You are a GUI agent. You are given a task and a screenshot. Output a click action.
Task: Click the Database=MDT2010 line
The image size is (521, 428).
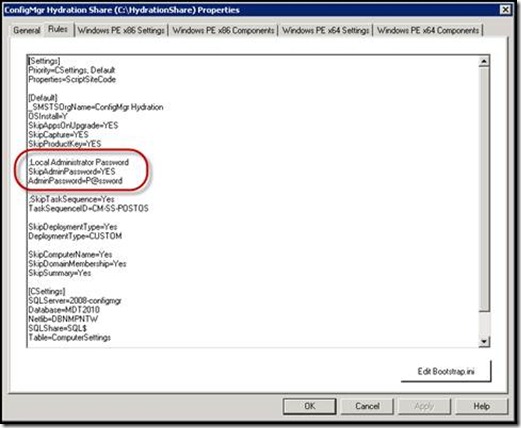(x=64, y=310)
